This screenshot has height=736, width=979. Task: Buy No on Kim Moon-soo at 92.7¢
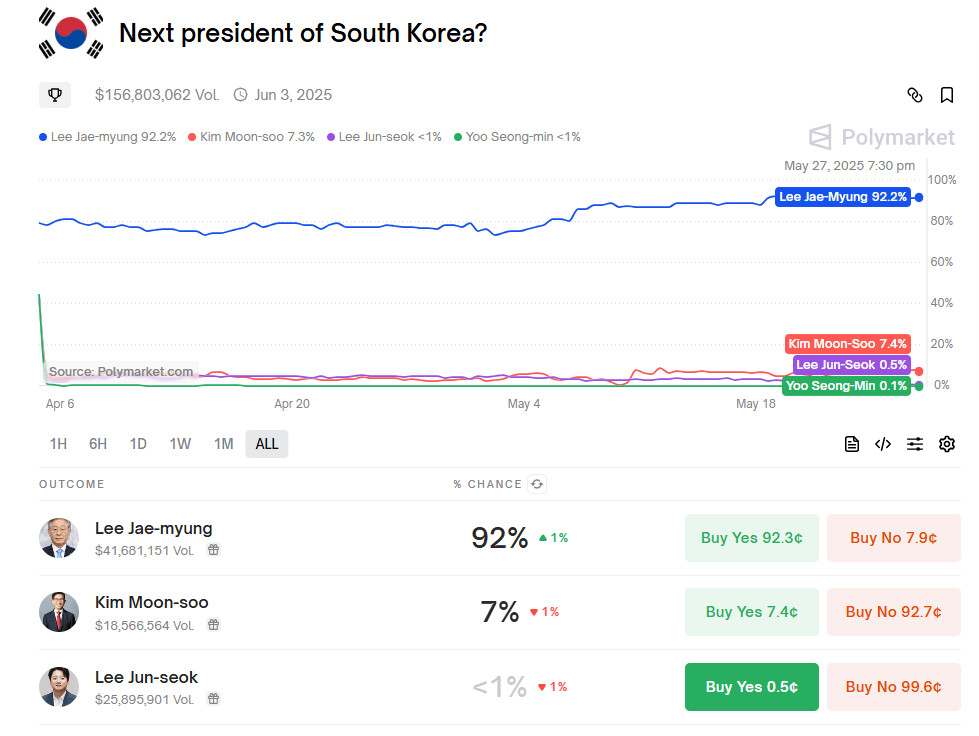tap(893, 612)
